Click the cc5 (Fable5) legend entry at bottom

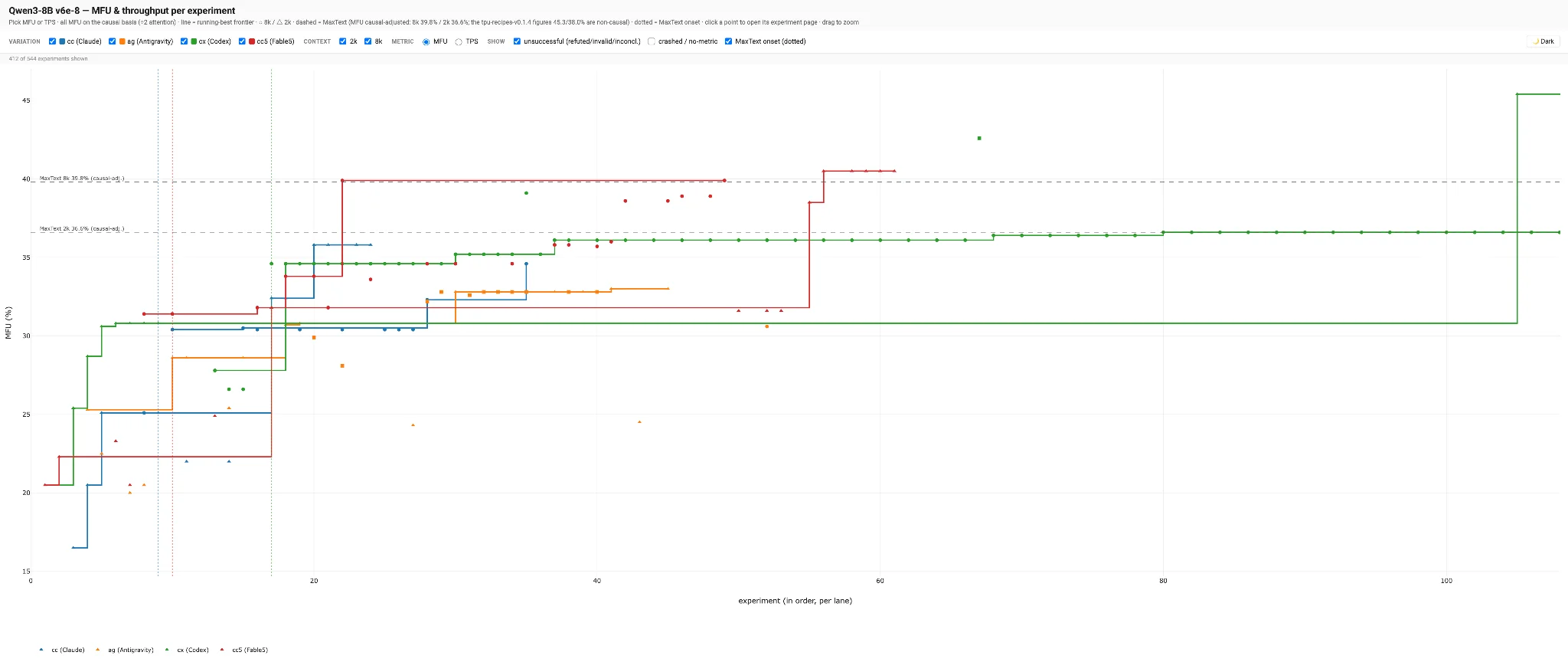click(x=245, y=650)
